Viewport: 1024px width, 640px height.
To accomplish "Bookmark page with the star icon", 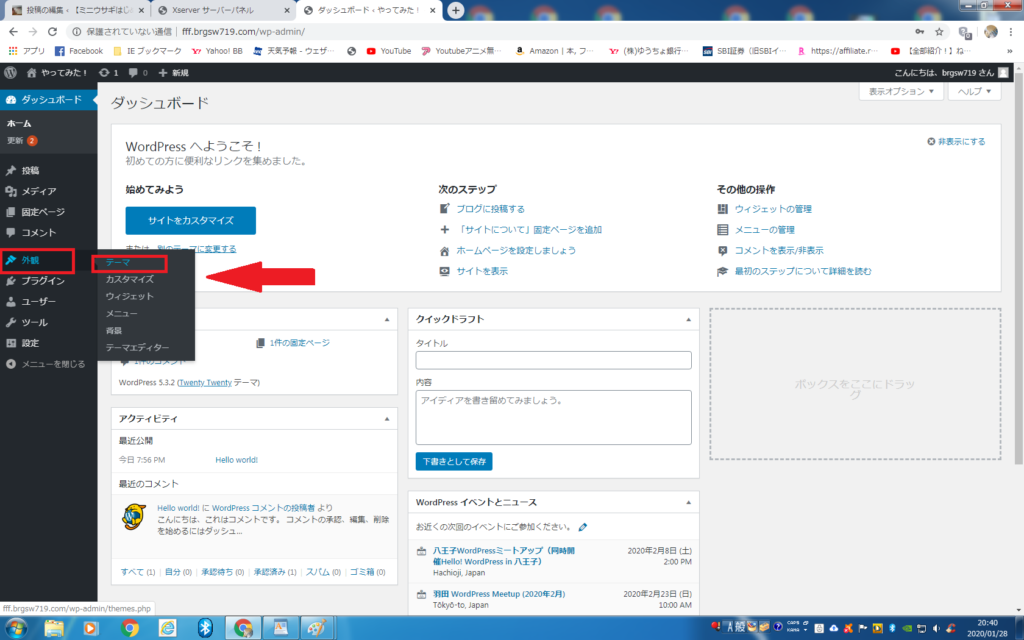I will 939,31.
